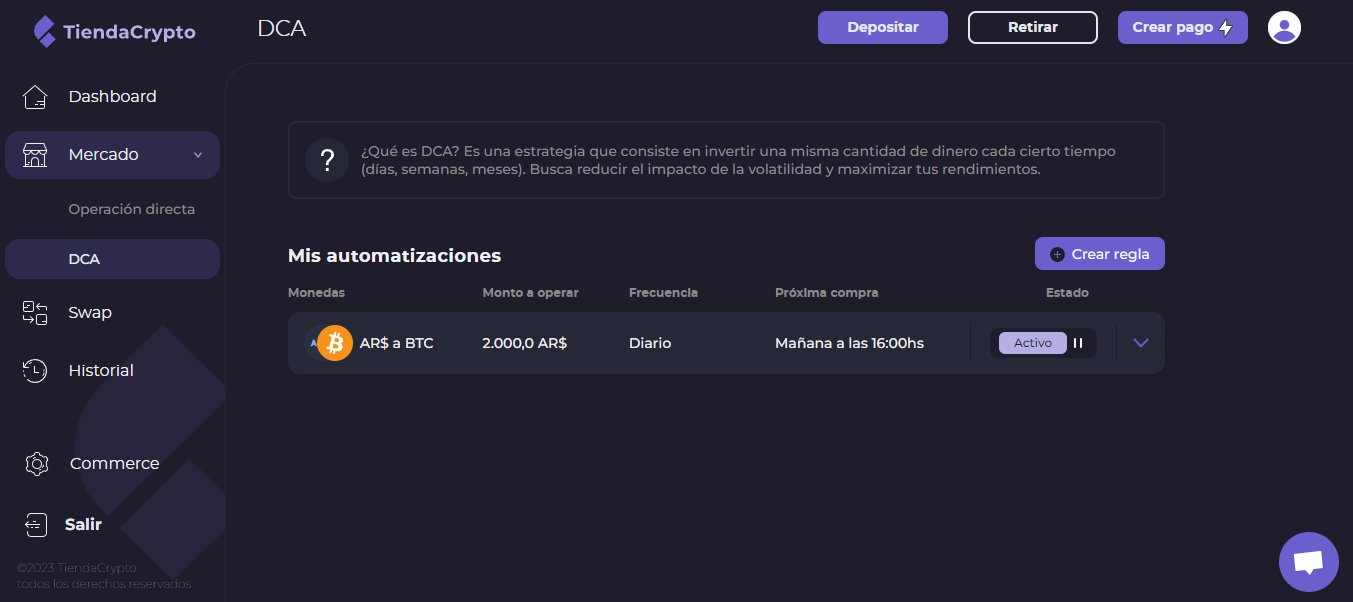The width and height of the screenshot is (1353, 602).
Task: Open the chat support bubble
Action: [x=1308, y=561]
